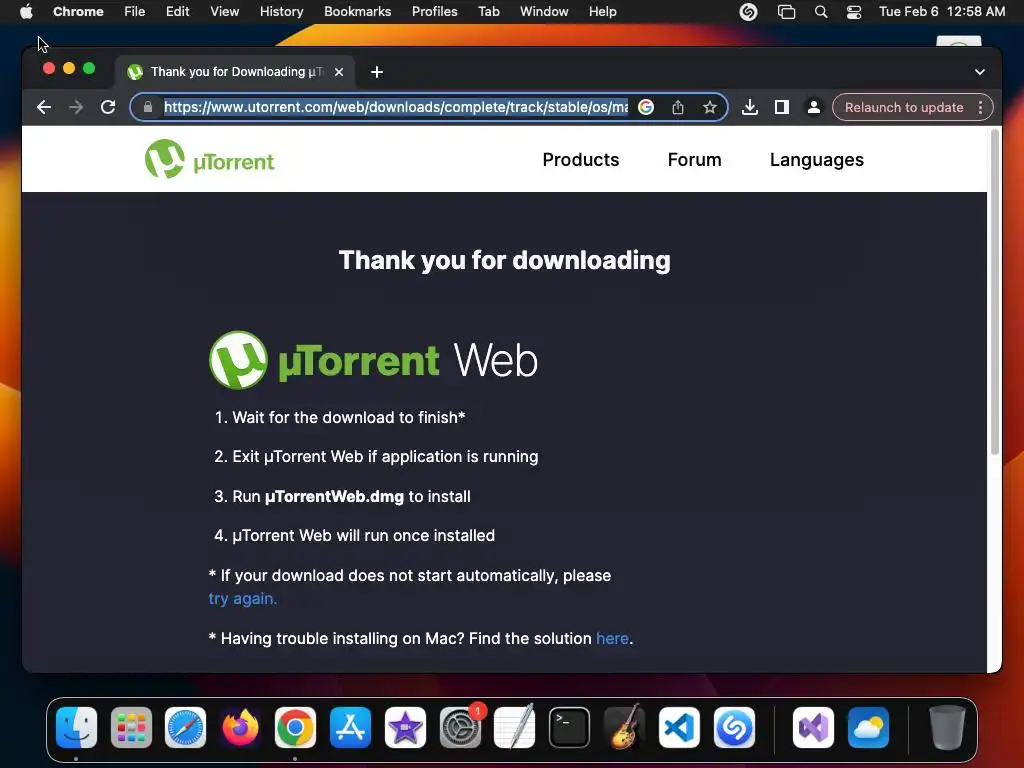The width and height of the screenshot is (1024, 768).
Task: Click the page vertical scrollbar
Action: pos(995,293)
